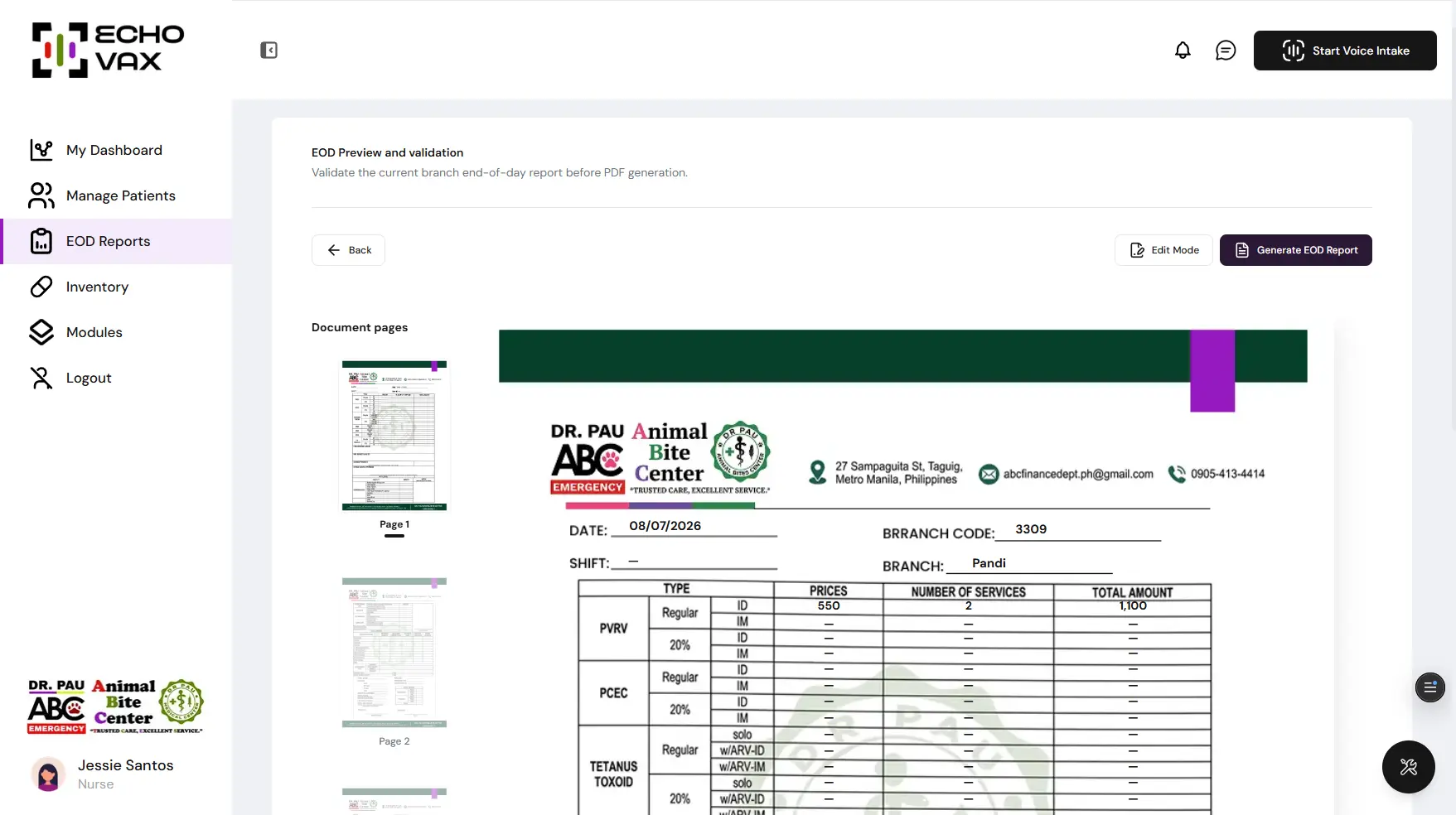Click Generate EOD Report
The image size is (1456, 815).
pyautogui.click(x=1296, y=250)
